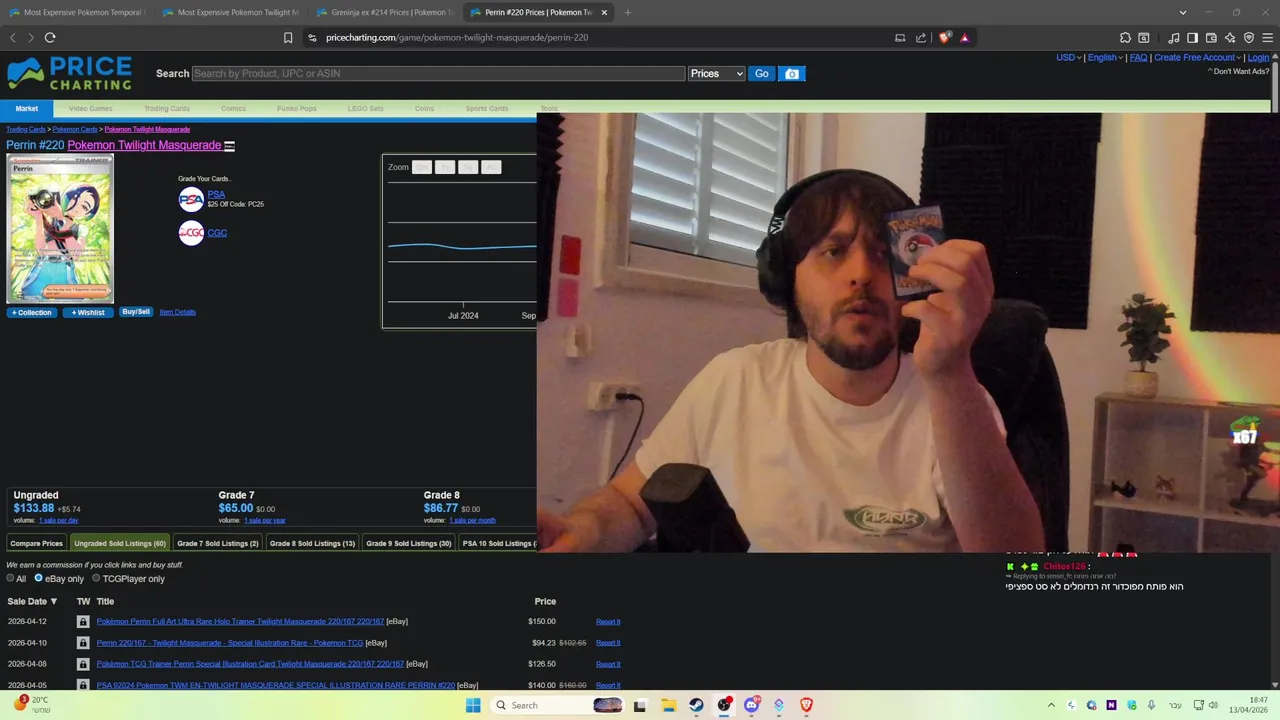Click the + Collection button
The image size is (1280, 720).
click(x=31, y=313)
